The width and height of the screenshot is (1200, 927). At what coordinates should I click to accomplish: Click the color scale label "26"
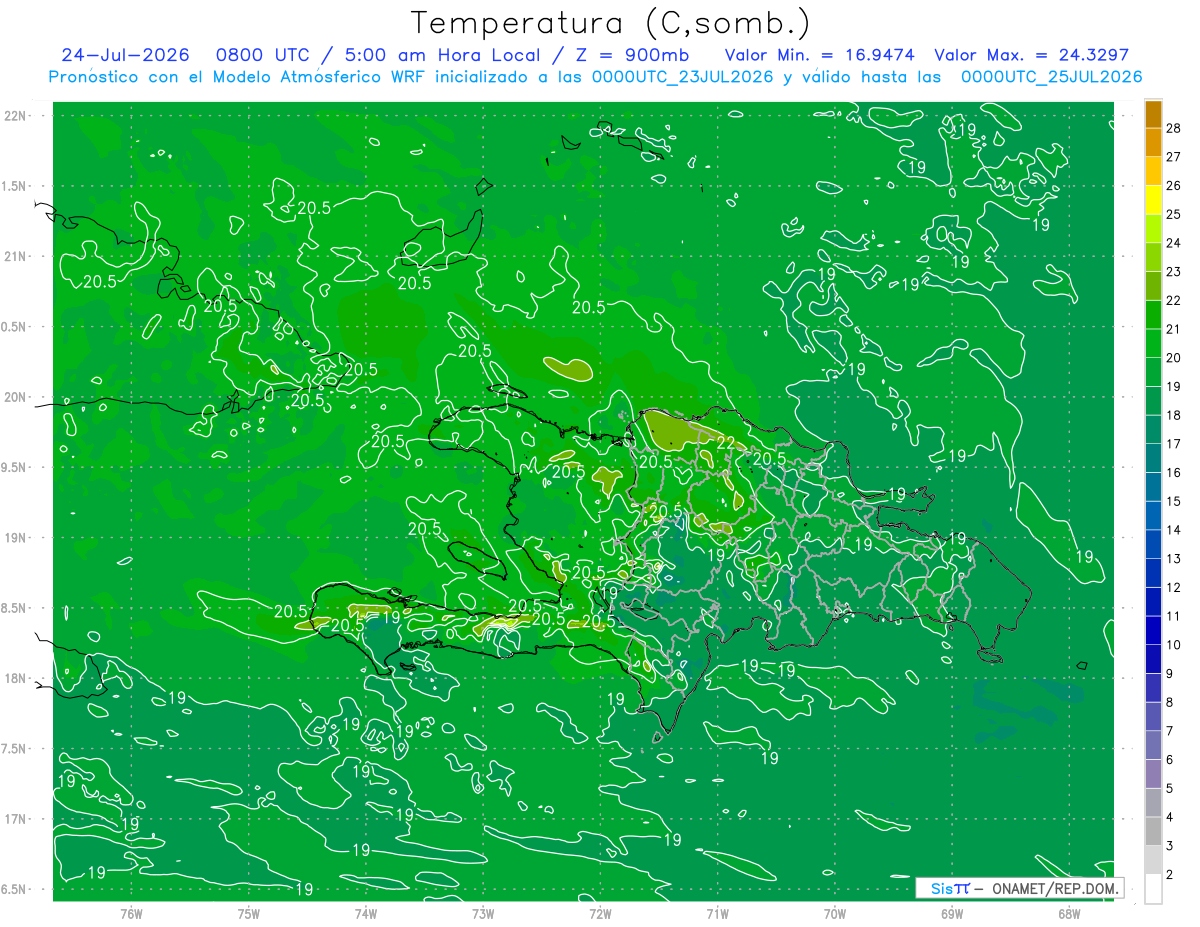(x=1173, y=185)
